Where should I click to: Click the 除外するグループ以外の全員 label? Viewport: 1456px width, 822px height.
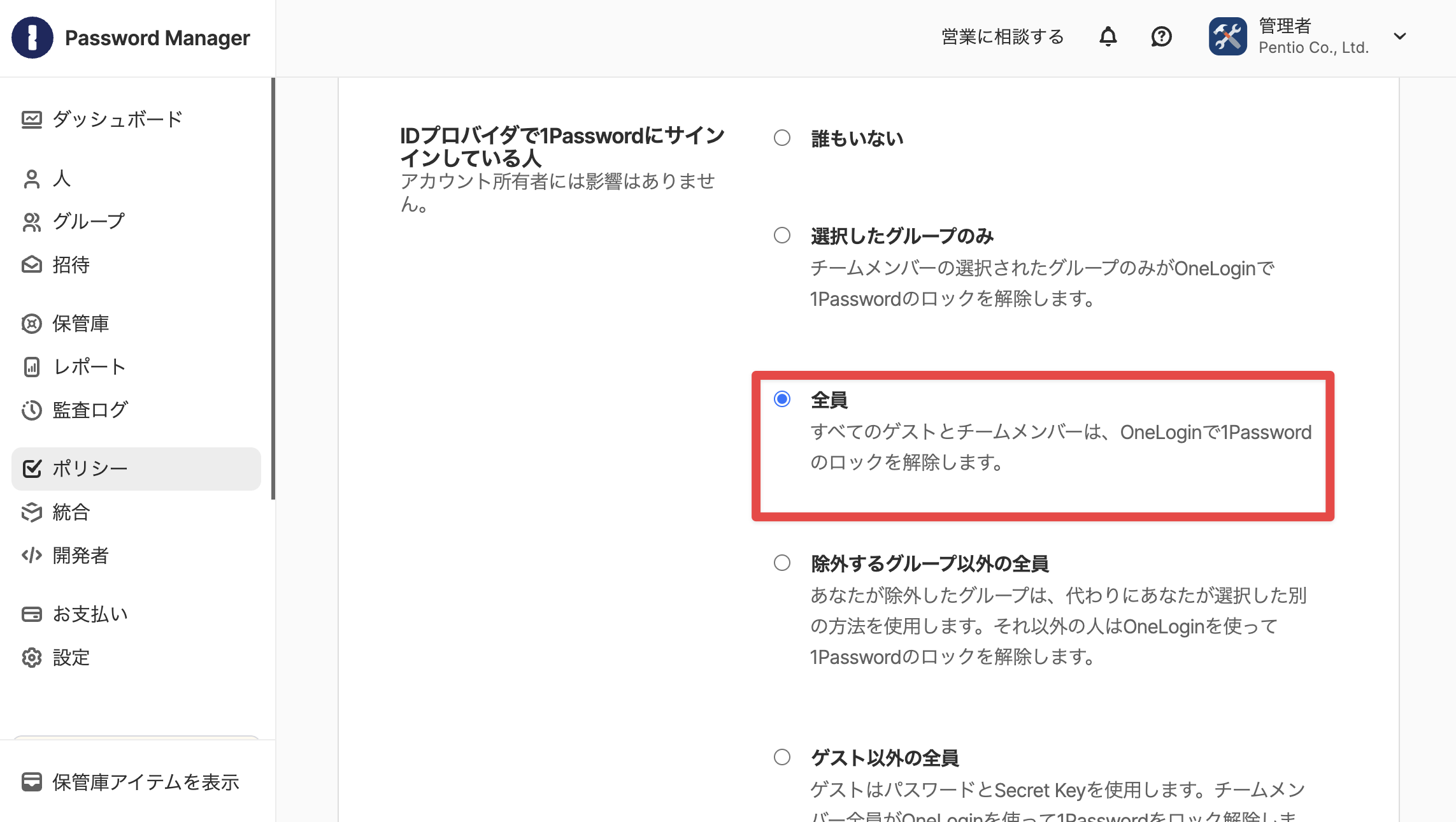(x=930, y=563)
